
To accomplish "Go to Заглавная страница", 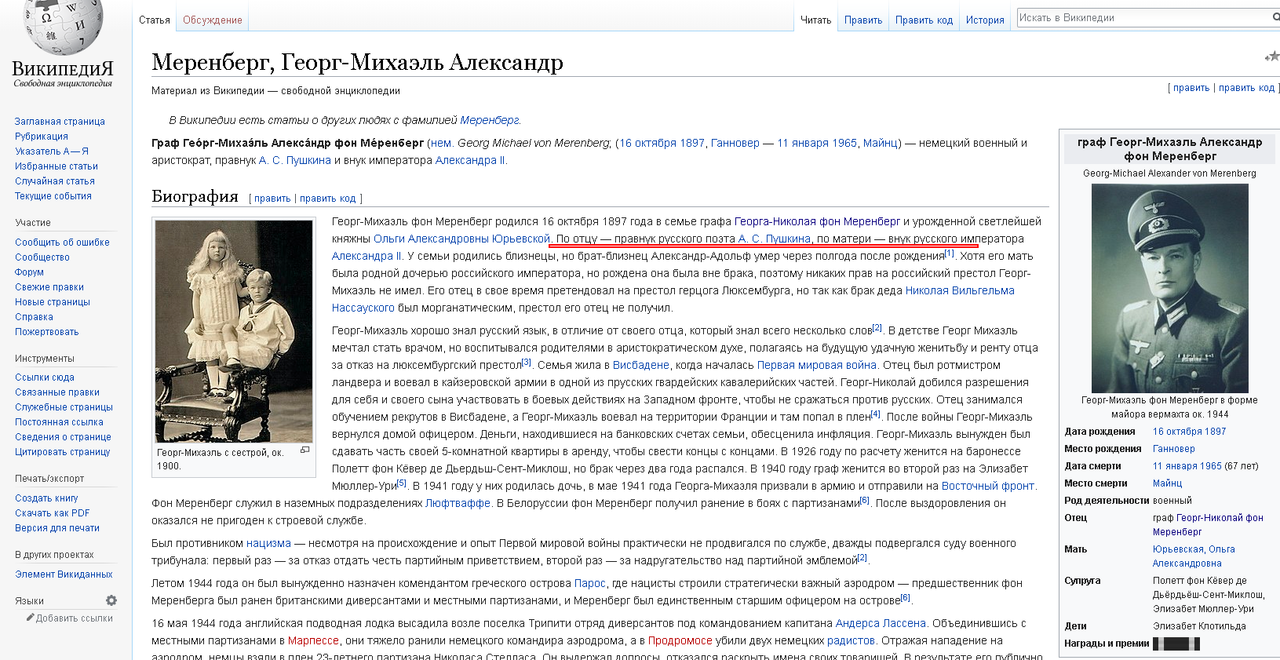I will [60, 121].
